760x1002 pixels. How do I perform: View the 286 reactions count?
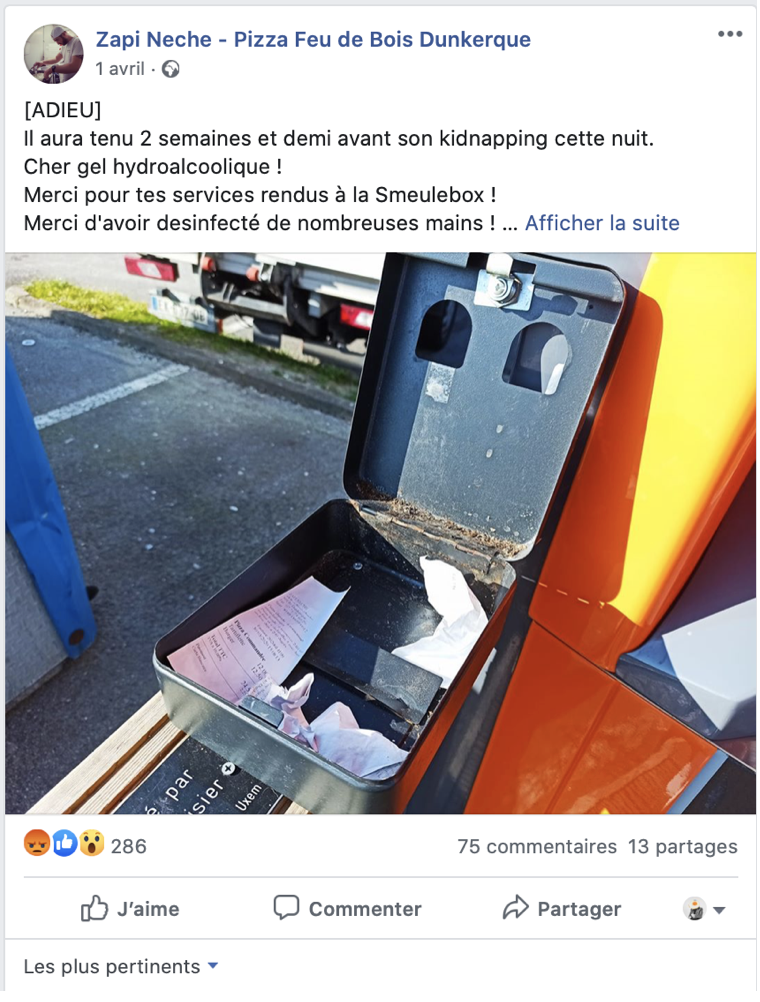coord(128,846)
